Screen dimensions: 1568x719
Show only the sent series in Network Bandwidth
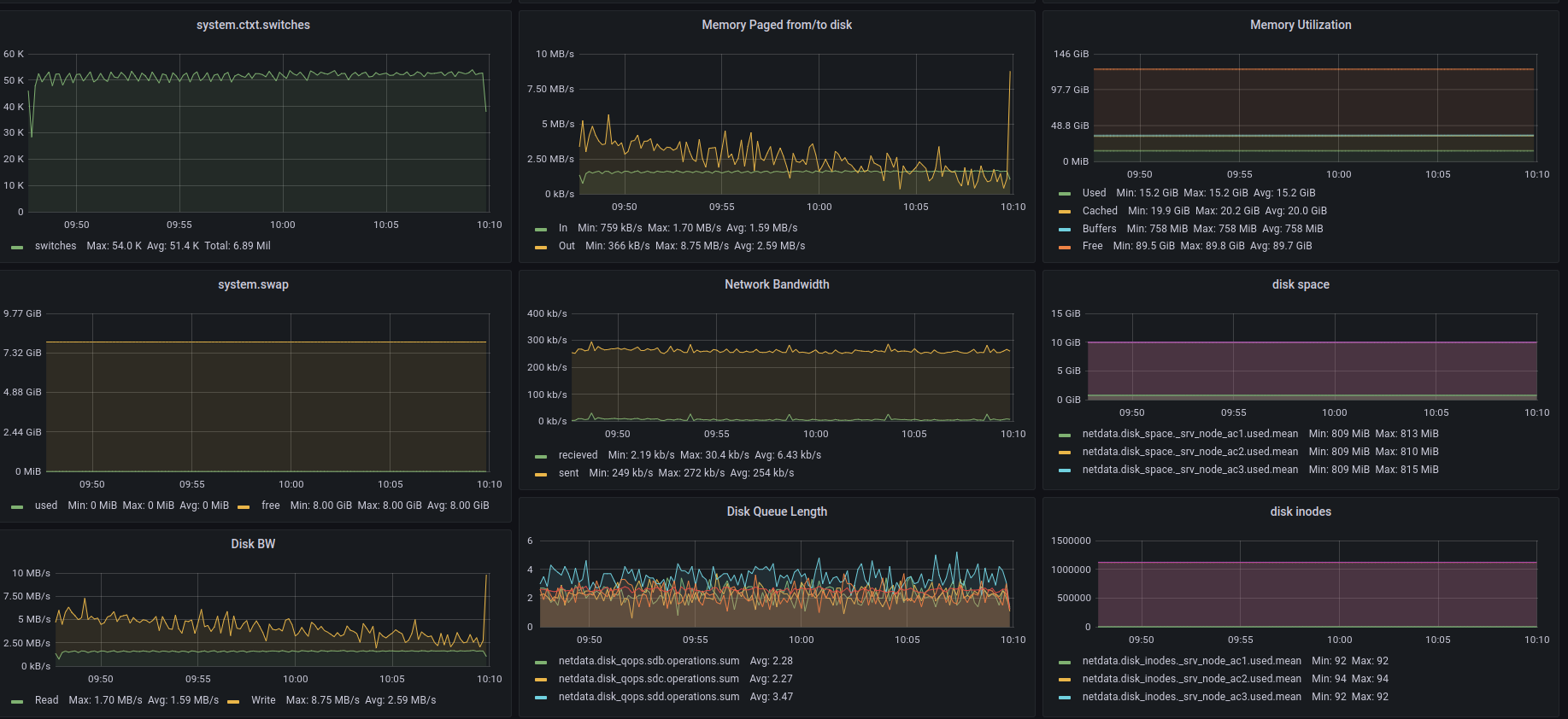(568, 473)
